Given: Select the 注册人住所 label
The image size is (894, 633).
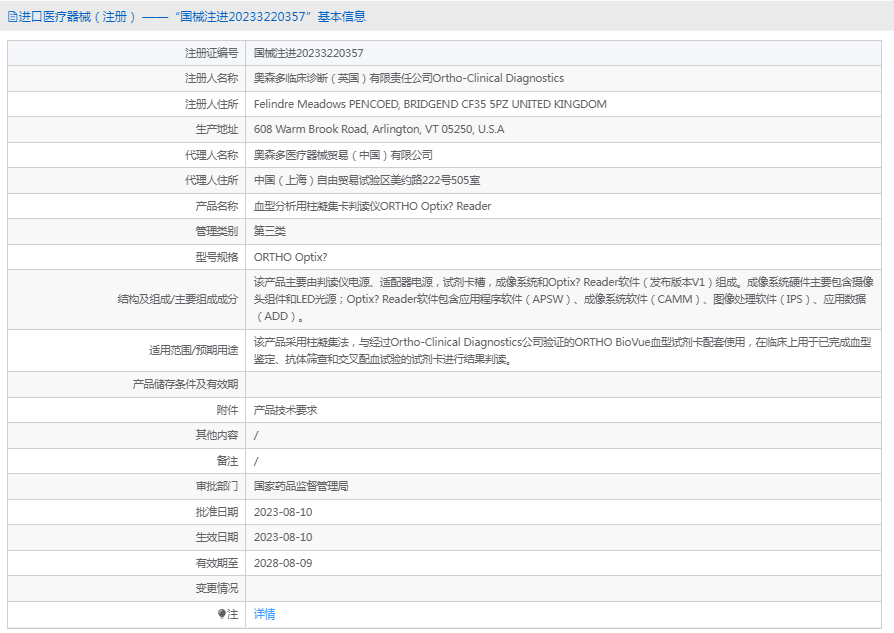Looking at the screenshot, I should (x=212, y=104).
